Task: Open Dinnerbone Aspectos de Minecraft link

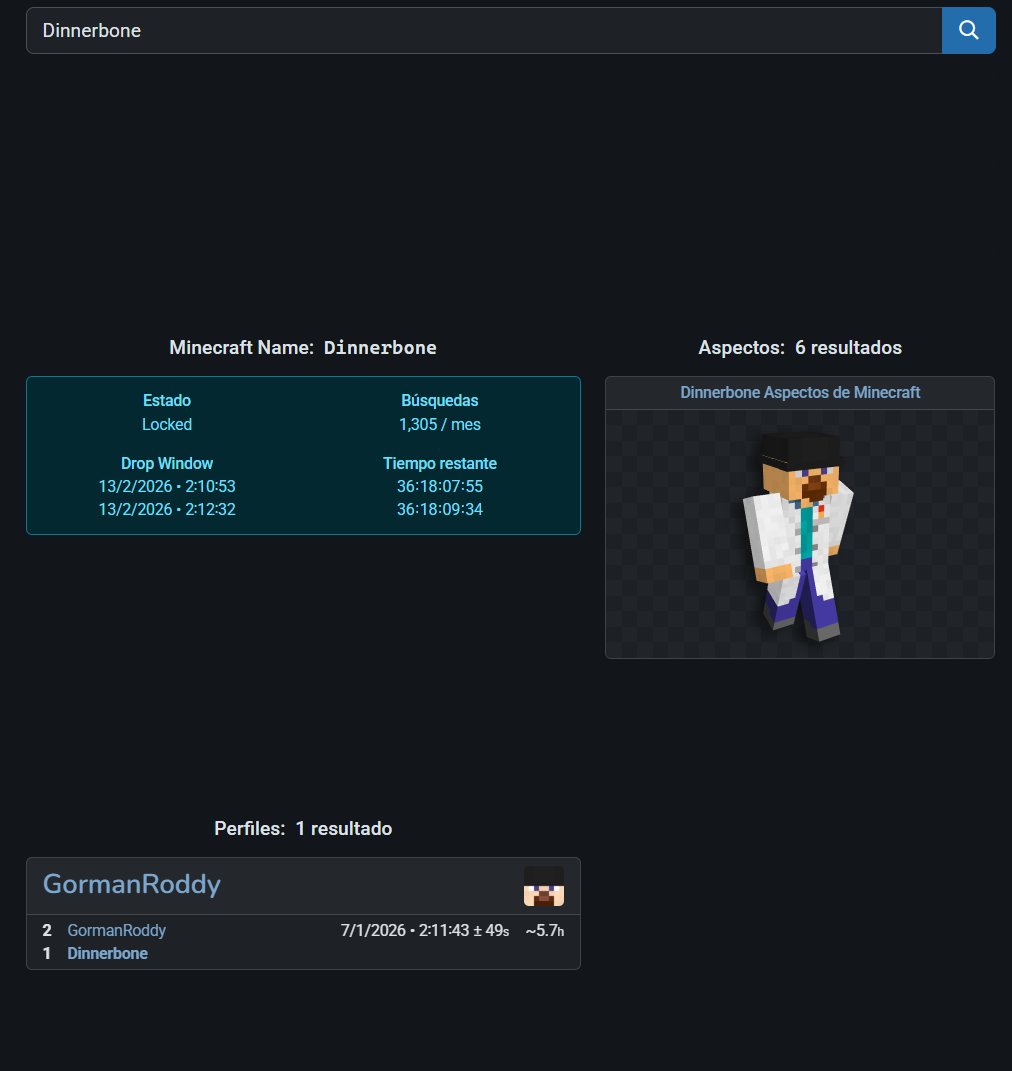Action: pos(800,393)
